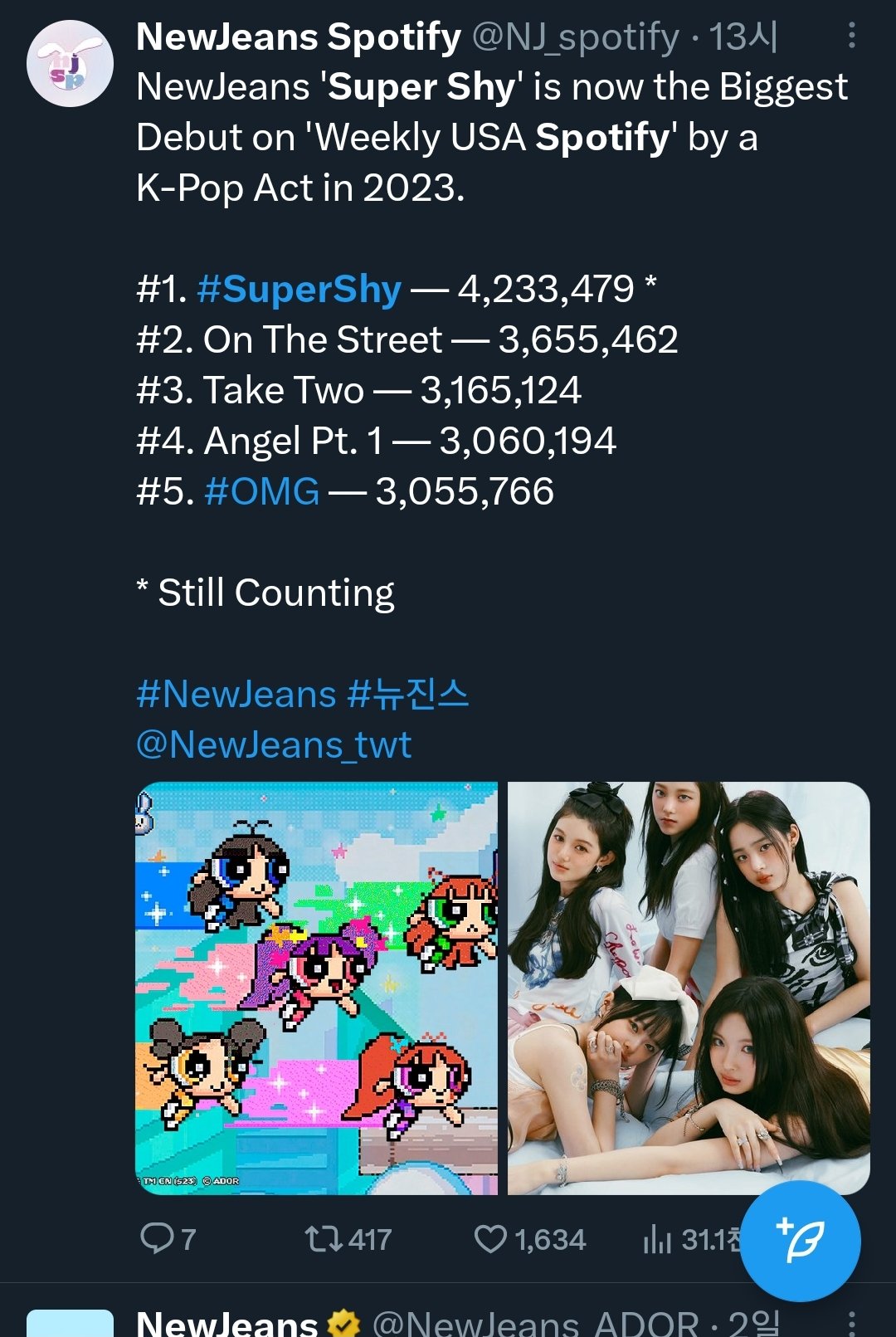Open the pixel art Powerpuff image
Image resolution: width=896 pixels, height=1337 pixels.
coord(316,988)
